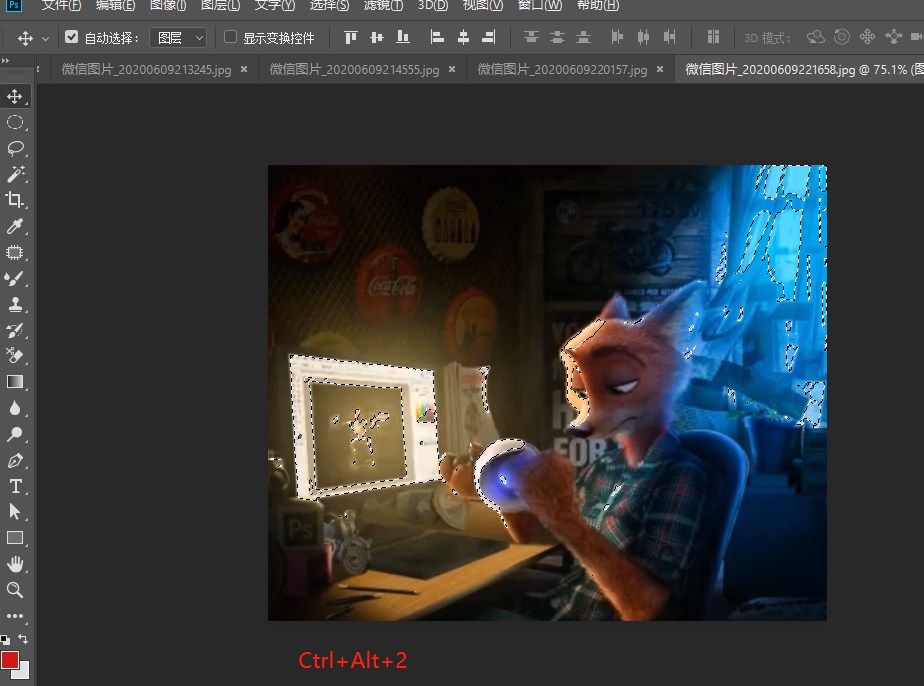This screenshot has width=924, height=686.
Task: Open the 滤镜 menu
Action: [382, 6]
